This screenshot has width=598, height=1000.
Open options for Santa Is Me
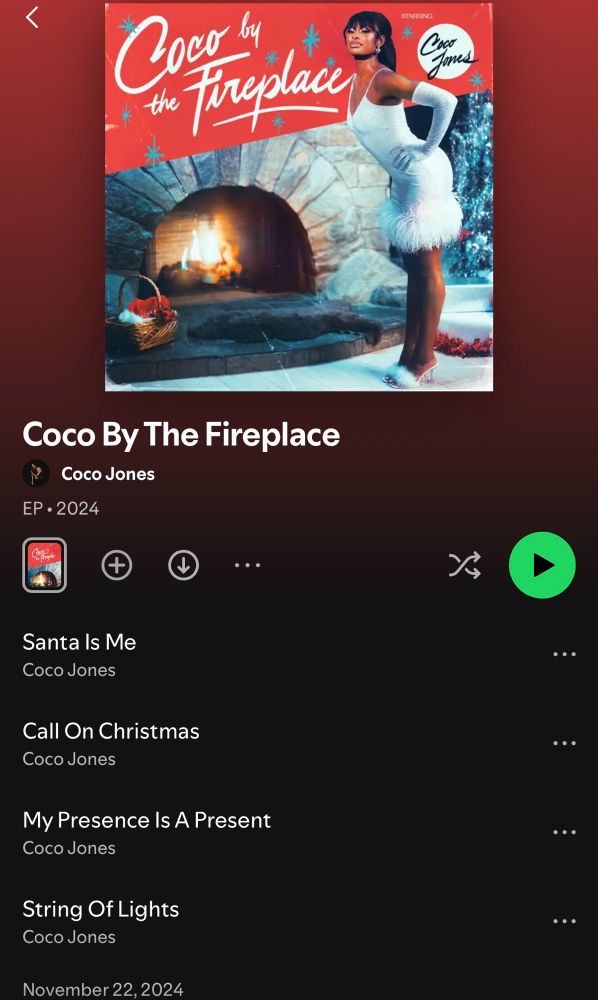(564, 654)
